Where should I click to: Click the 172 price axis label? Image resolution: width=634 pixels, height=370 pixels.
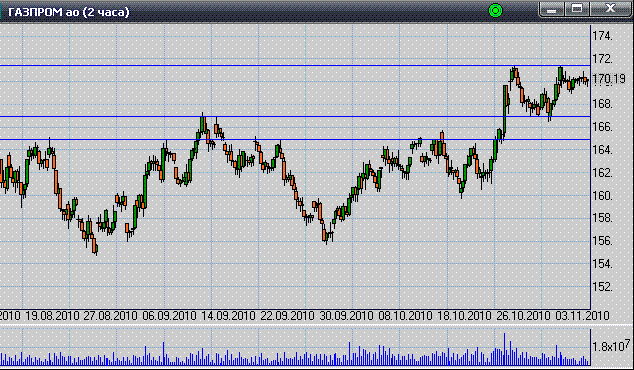click(x=602, y=59)
